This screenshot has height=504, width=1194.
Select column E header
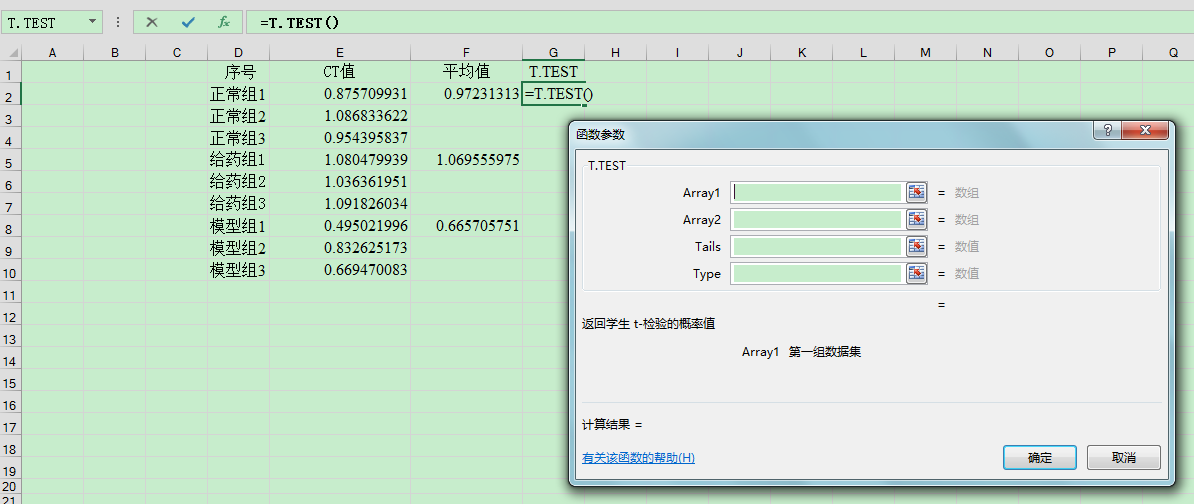coord(340,52)
